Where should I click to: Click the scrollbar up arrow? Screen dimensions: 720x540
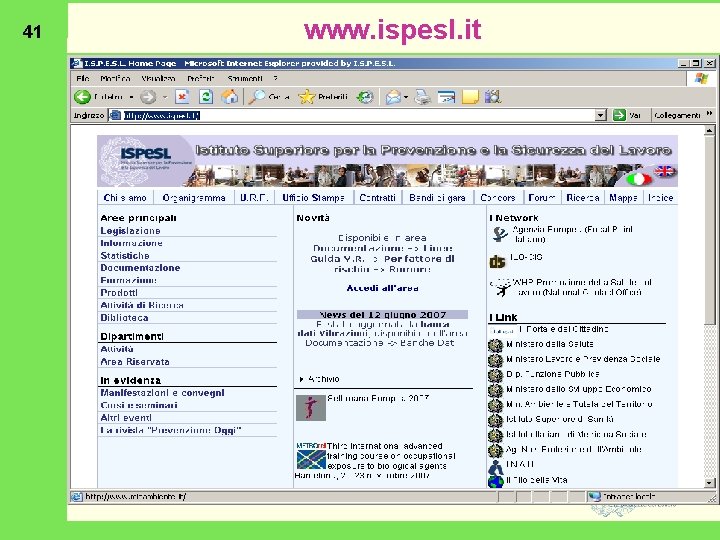point(709,131)
